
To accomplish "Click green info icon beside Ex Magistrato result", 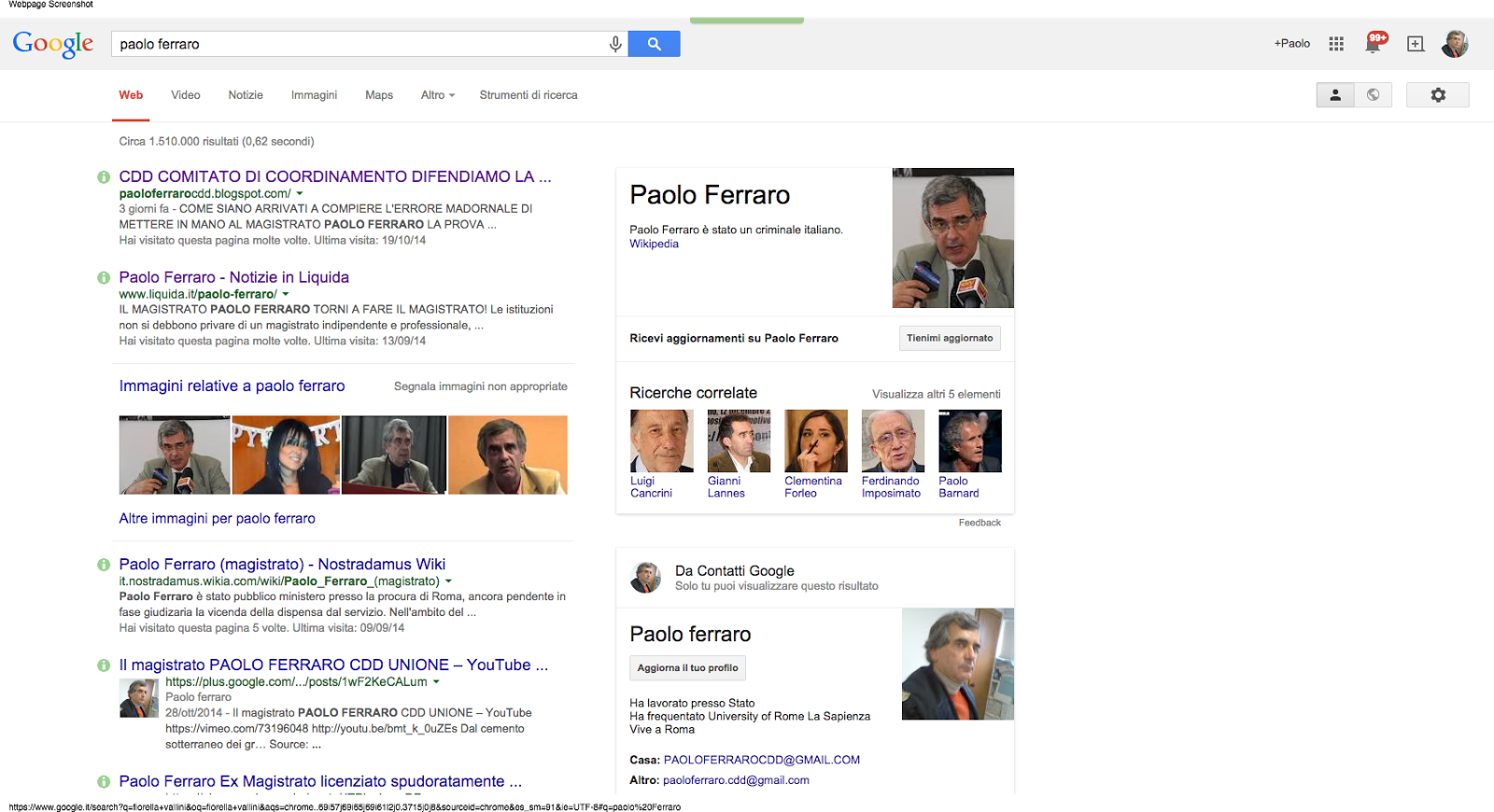I will 104,782.
